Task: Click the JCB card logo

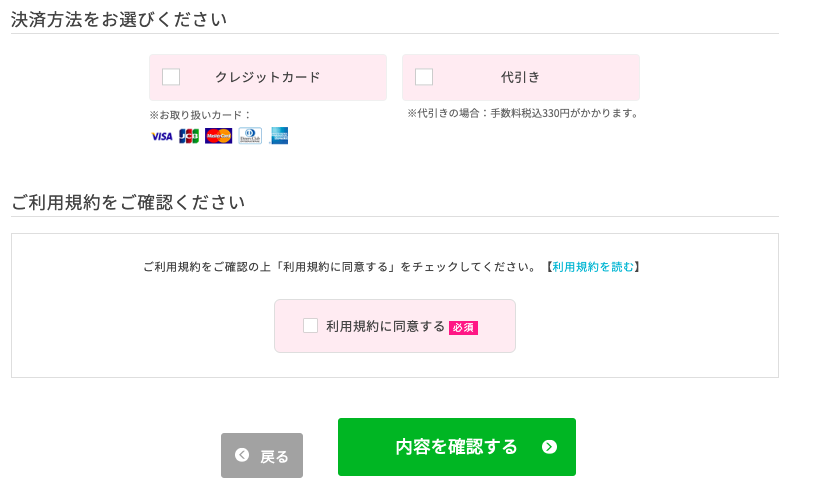Action: point(189,136)
